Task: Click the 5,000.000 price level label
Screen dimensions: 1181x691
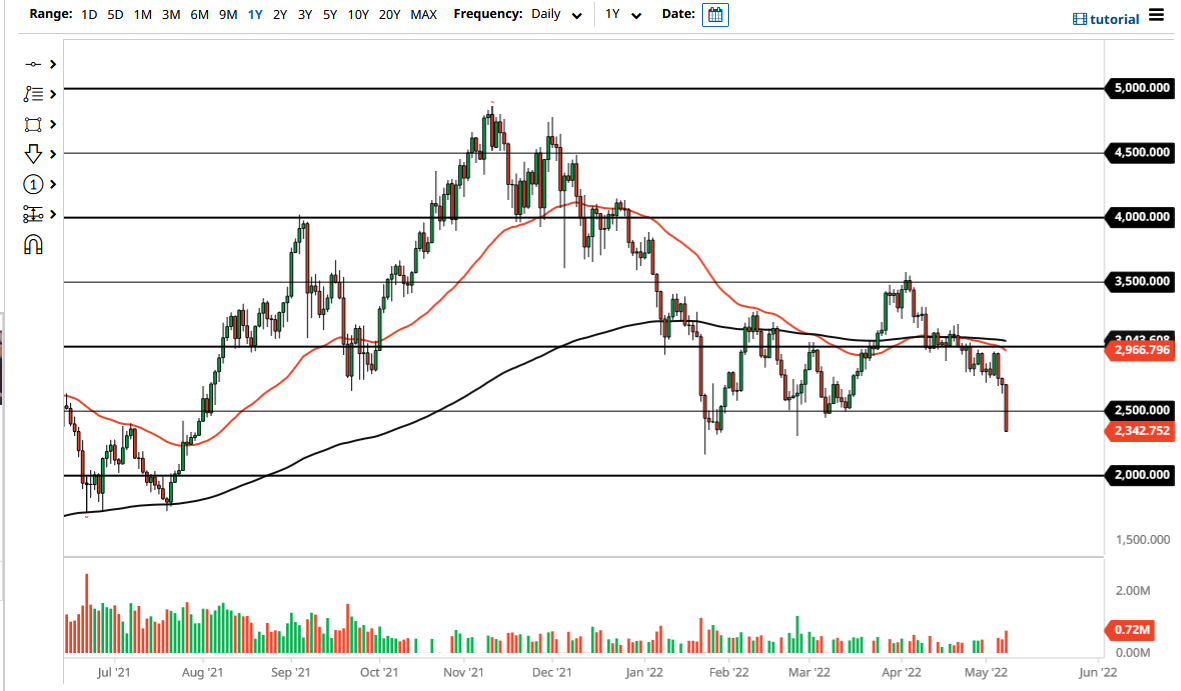Action: coord(1141,88)
